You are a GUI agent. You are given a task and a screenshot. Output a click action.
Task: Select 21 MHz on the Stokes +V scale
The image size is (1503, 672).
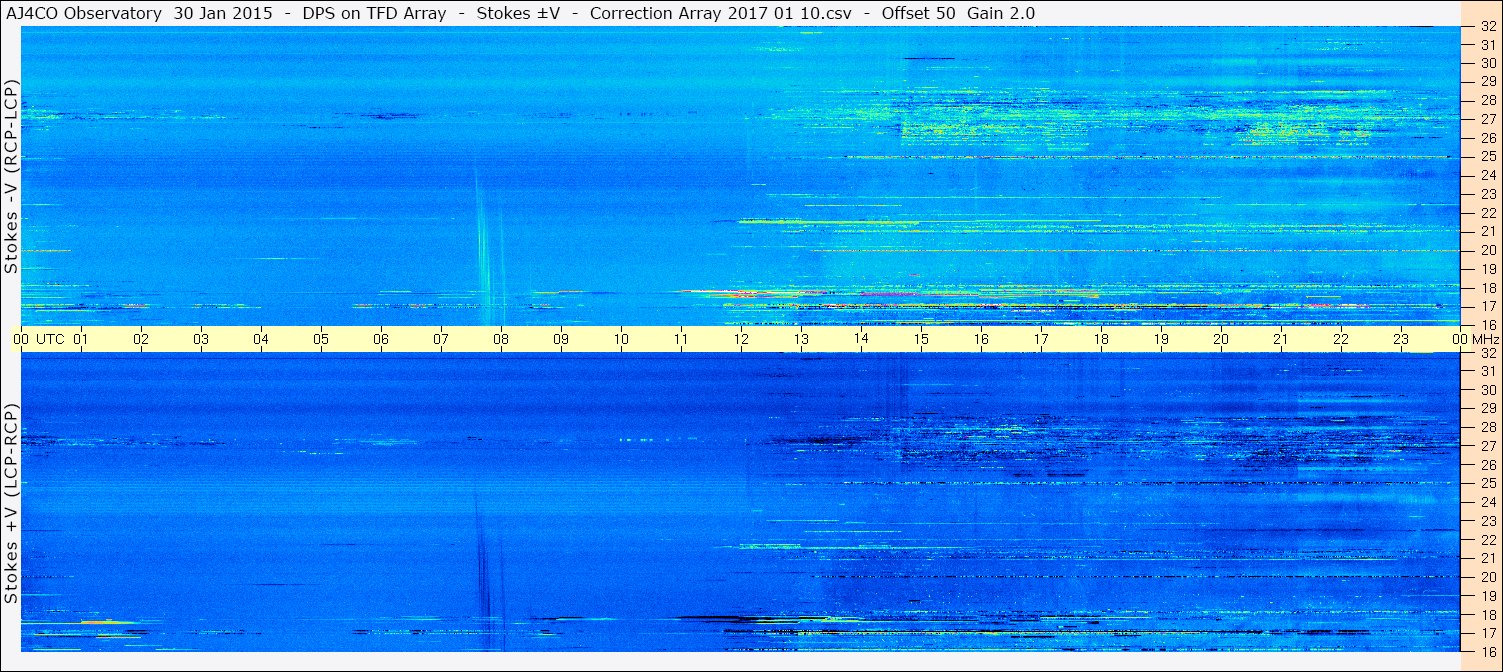tap(1487, 558)
